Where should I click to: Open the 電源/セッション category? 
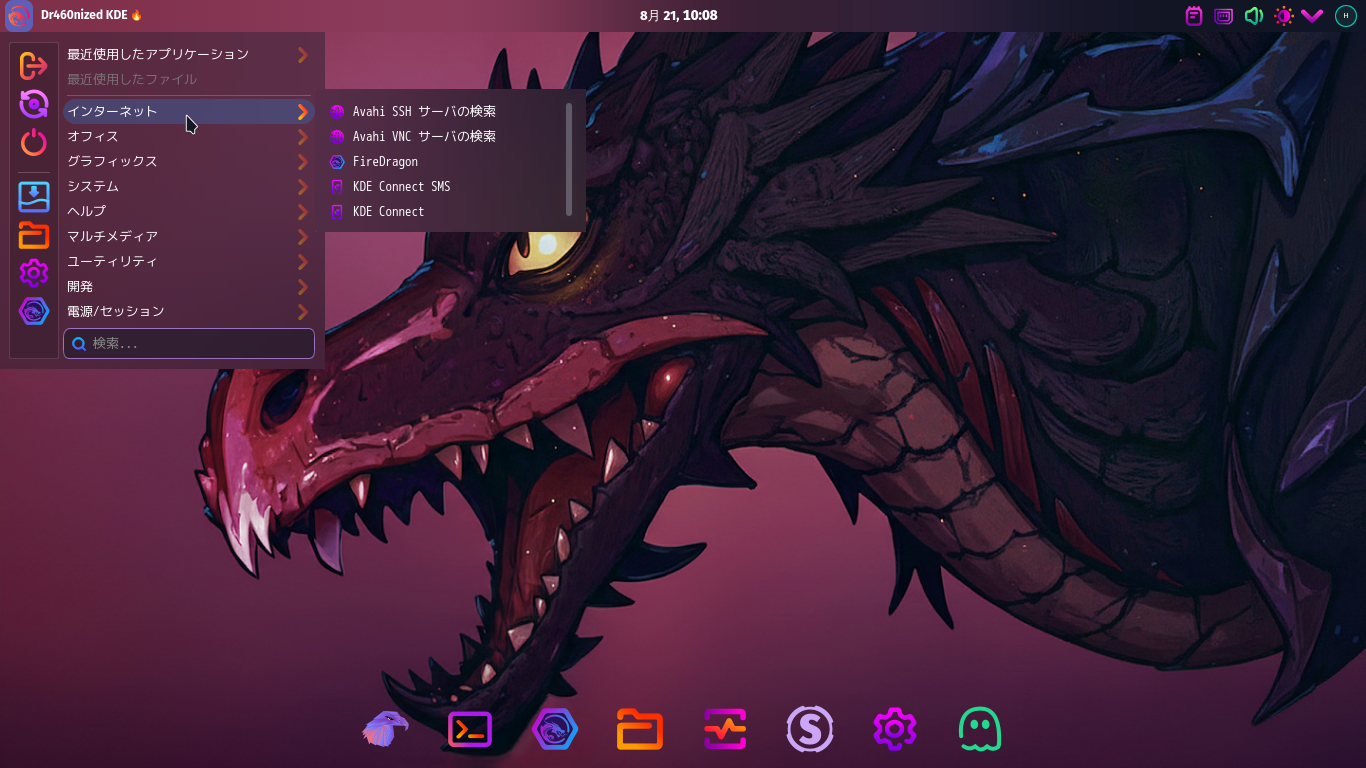coord(189,311)
